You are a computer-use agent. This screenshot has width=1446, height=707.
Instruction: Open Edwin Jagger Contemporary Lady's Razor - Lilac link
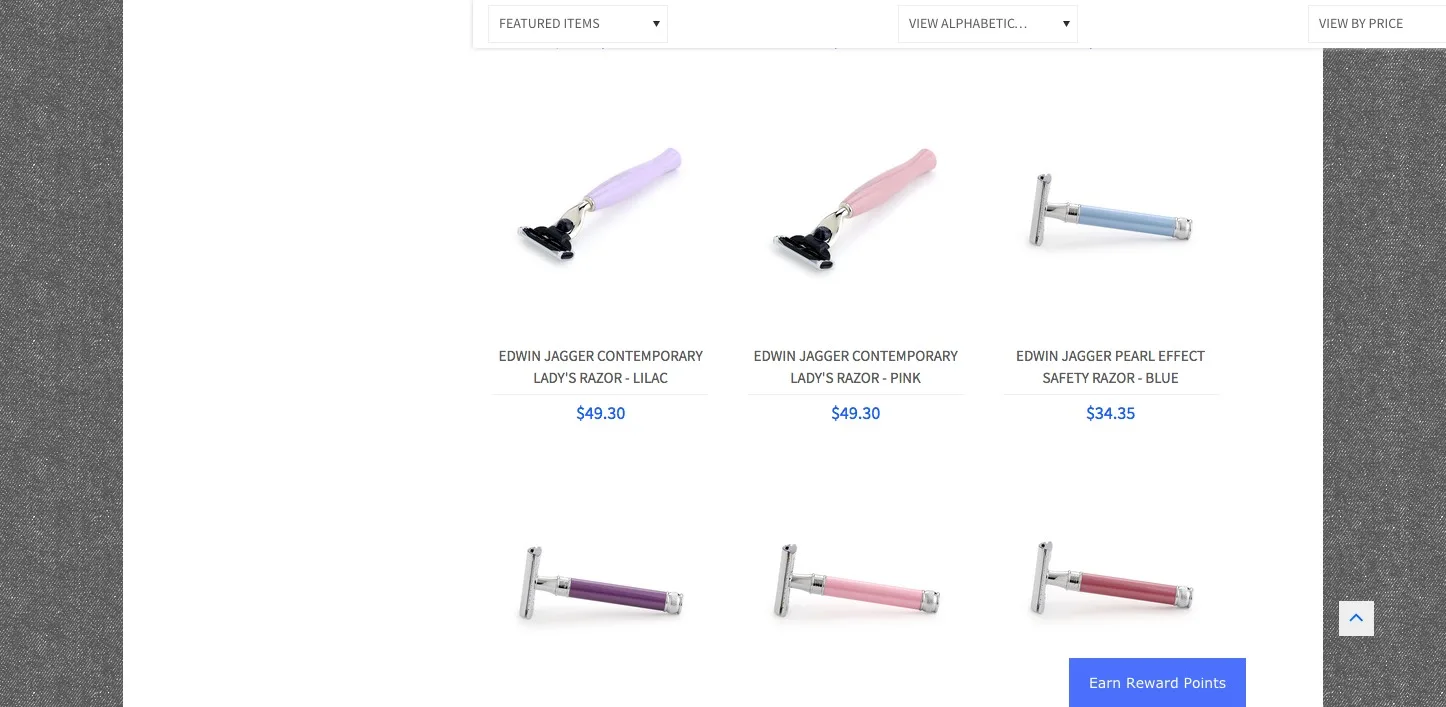click(x=600, y=367)
